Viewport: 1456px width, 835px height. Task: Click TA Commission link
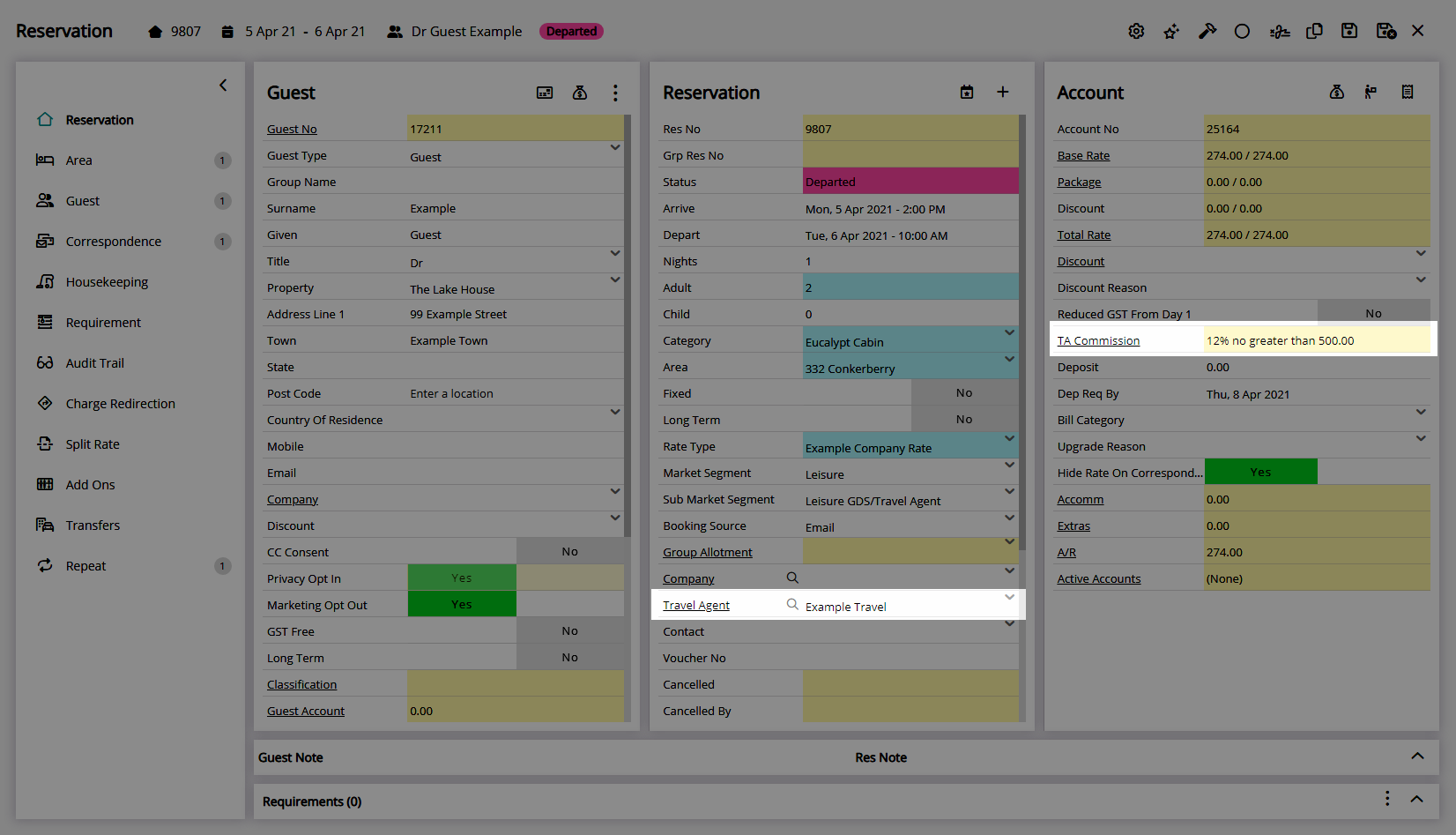(1098, 340)
